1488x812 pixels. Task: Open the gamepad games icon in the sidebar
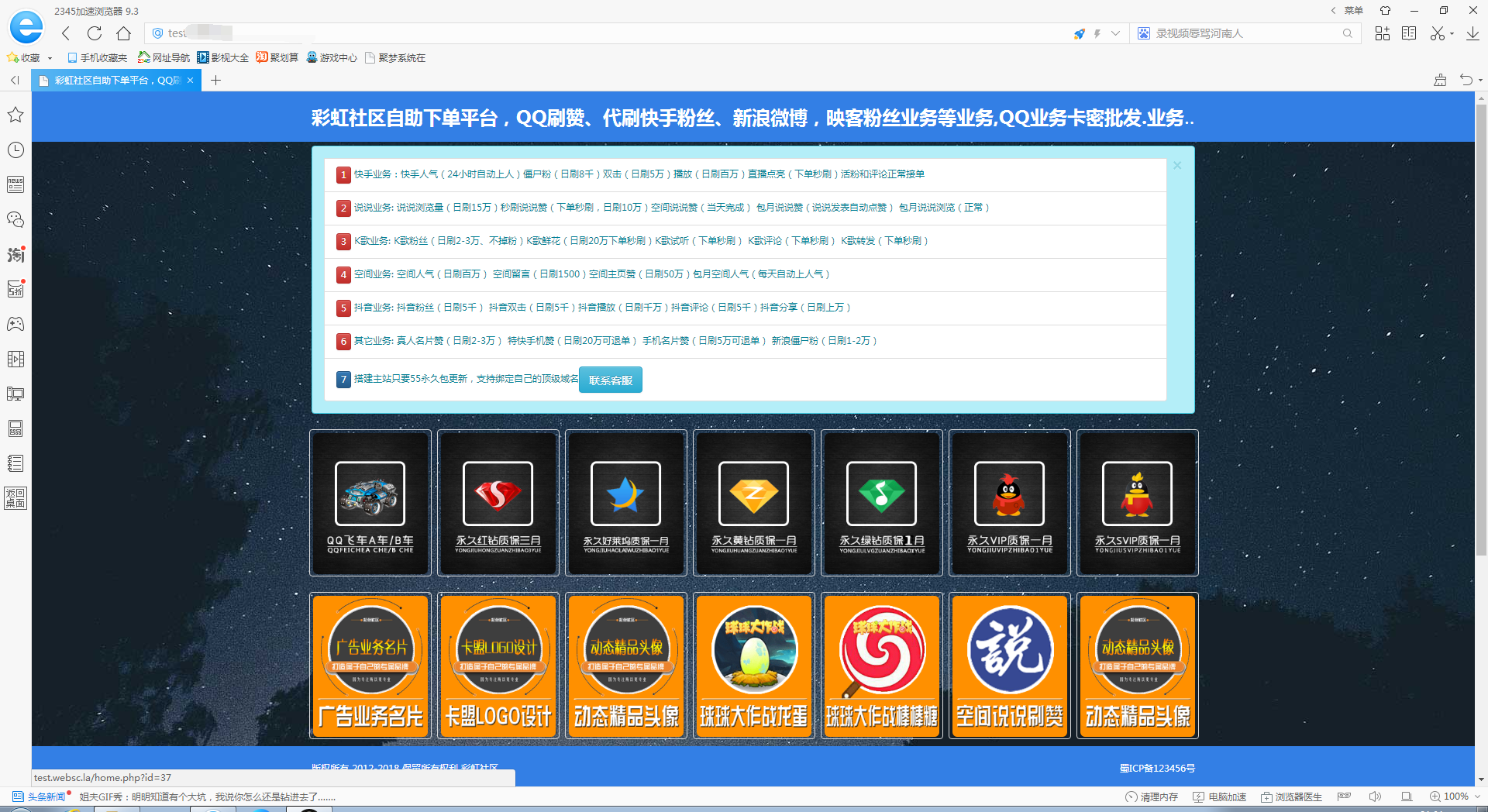(15, 324)
